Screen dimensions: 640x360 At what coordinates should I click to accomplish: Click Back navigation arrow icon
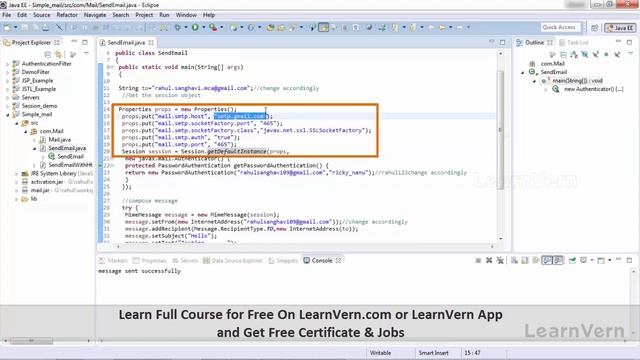tap(431, 27)
